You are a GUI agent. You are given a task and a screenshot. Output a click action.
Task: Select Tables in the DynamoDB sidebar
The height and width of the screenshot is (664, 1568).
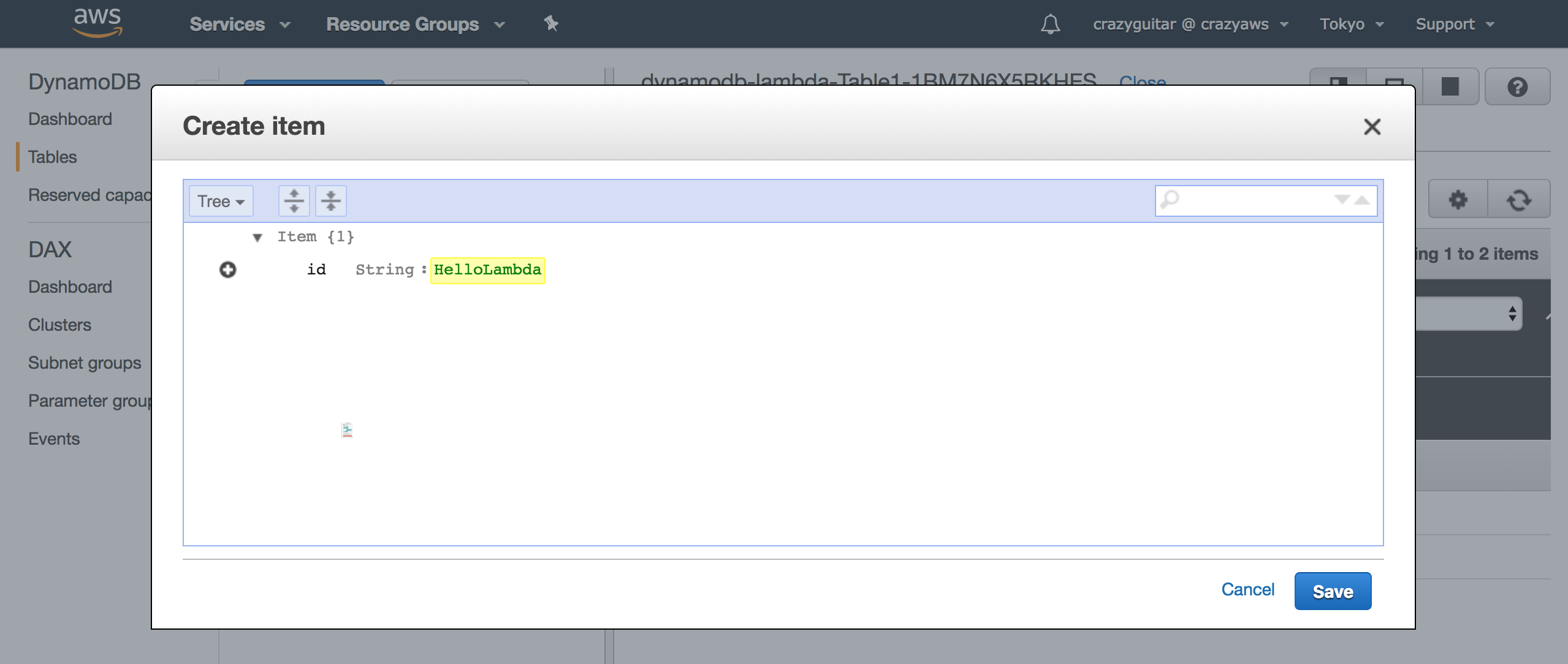pyautogui.click(x=53, y=157)
